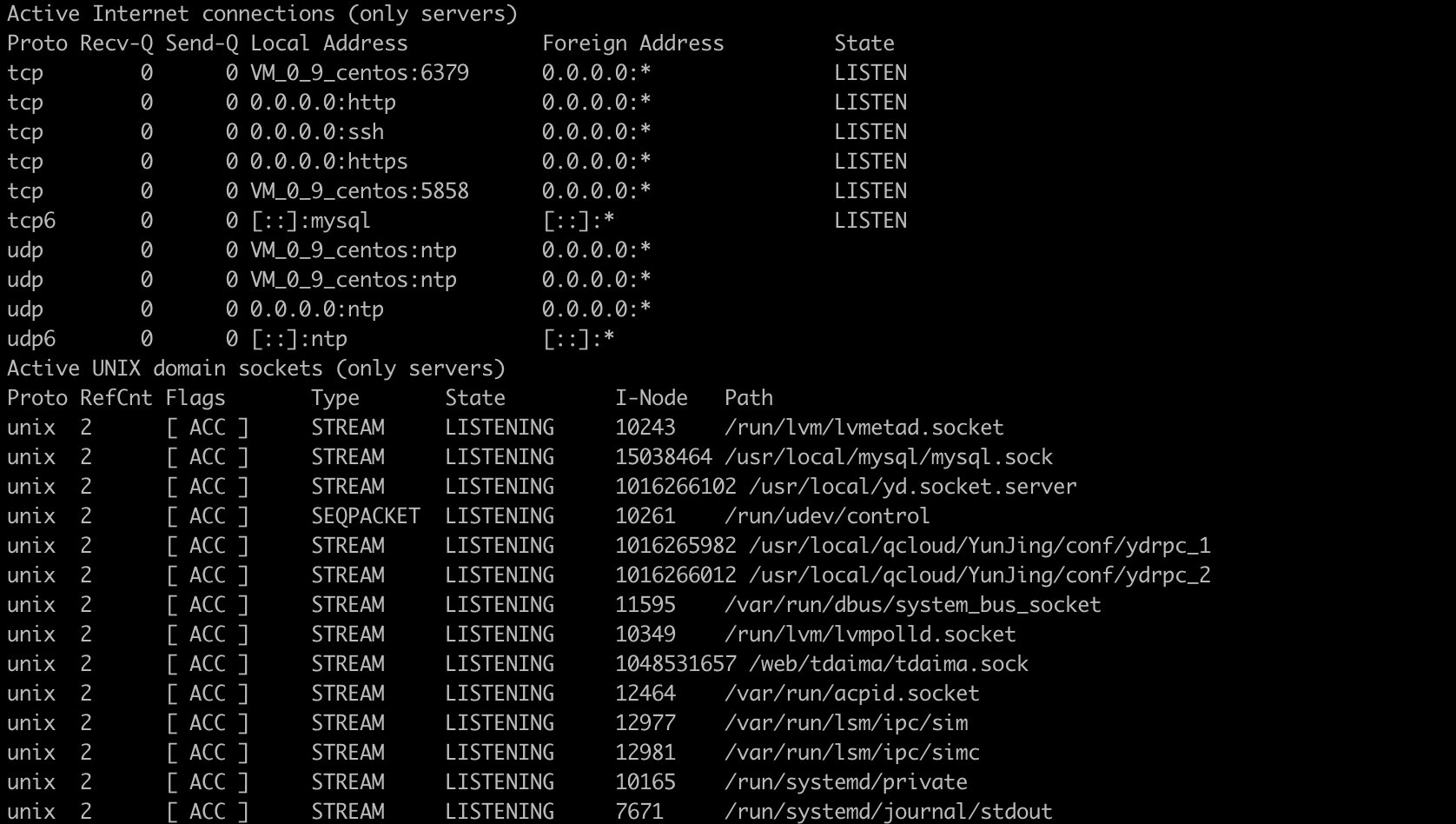The image size is (1456, 824).
Task: Click the VM_0_9_centos:6379 local address
Action: pos(360,73)
